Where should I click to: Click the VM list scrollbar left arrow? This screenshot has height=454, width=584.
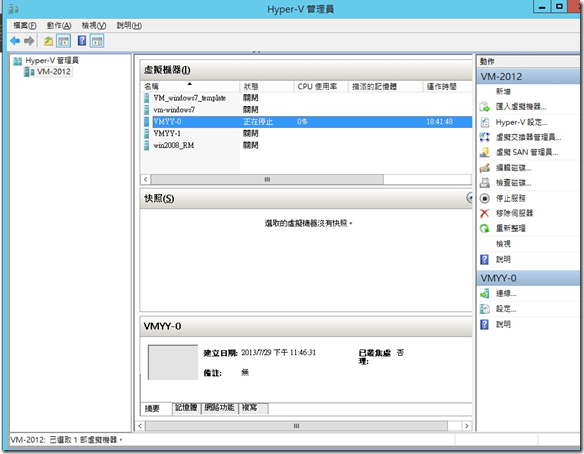pos(146,180)
